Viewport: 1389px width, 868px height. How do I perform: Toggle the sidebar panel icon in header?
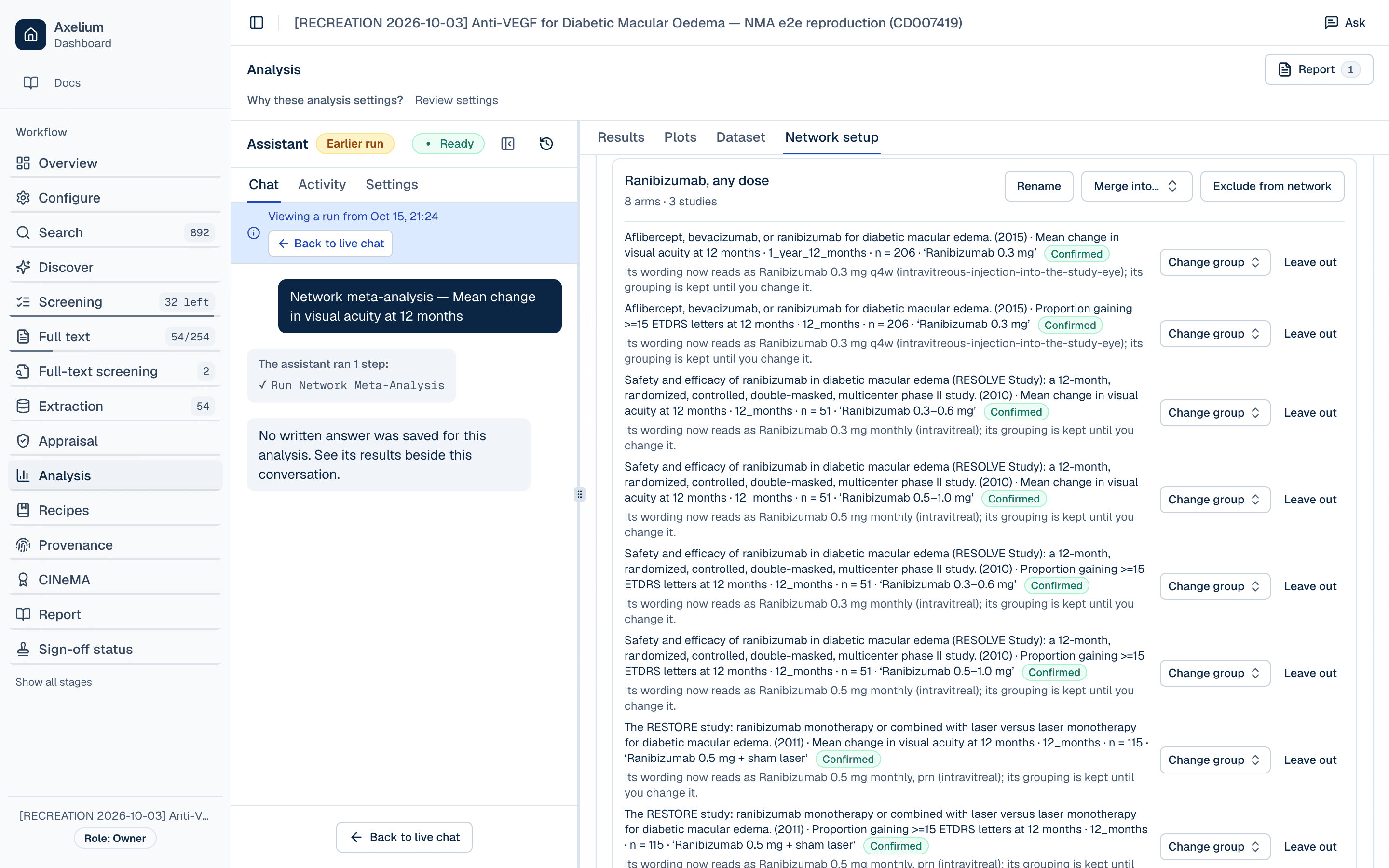(x=257, y=22)
